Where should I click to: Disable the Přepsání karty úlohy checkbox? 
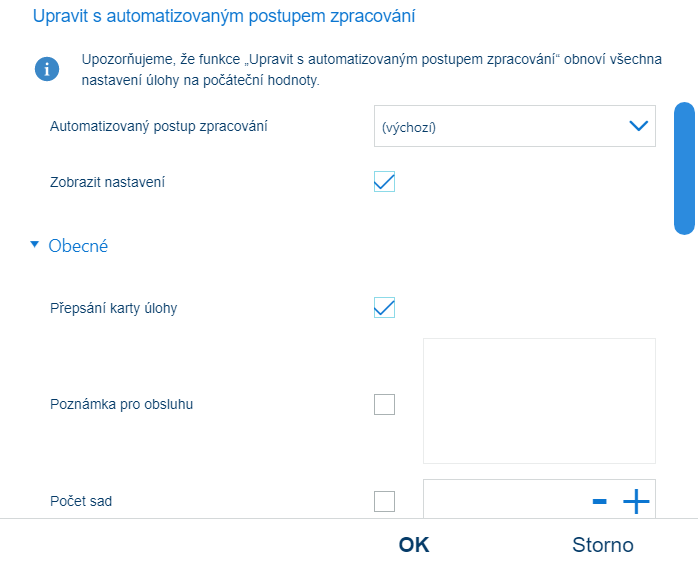(x=384, y=308)
